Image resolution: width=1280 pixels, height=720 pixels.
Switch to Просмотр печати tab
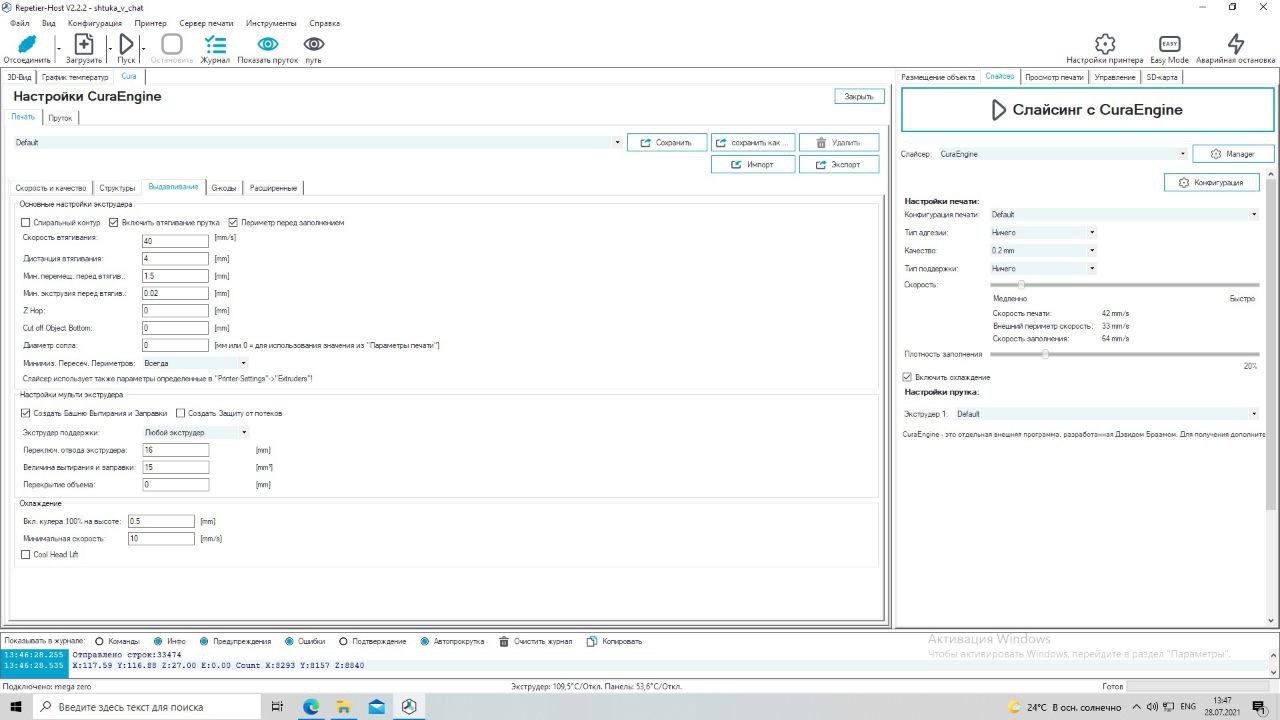[x=1054, y=77]
